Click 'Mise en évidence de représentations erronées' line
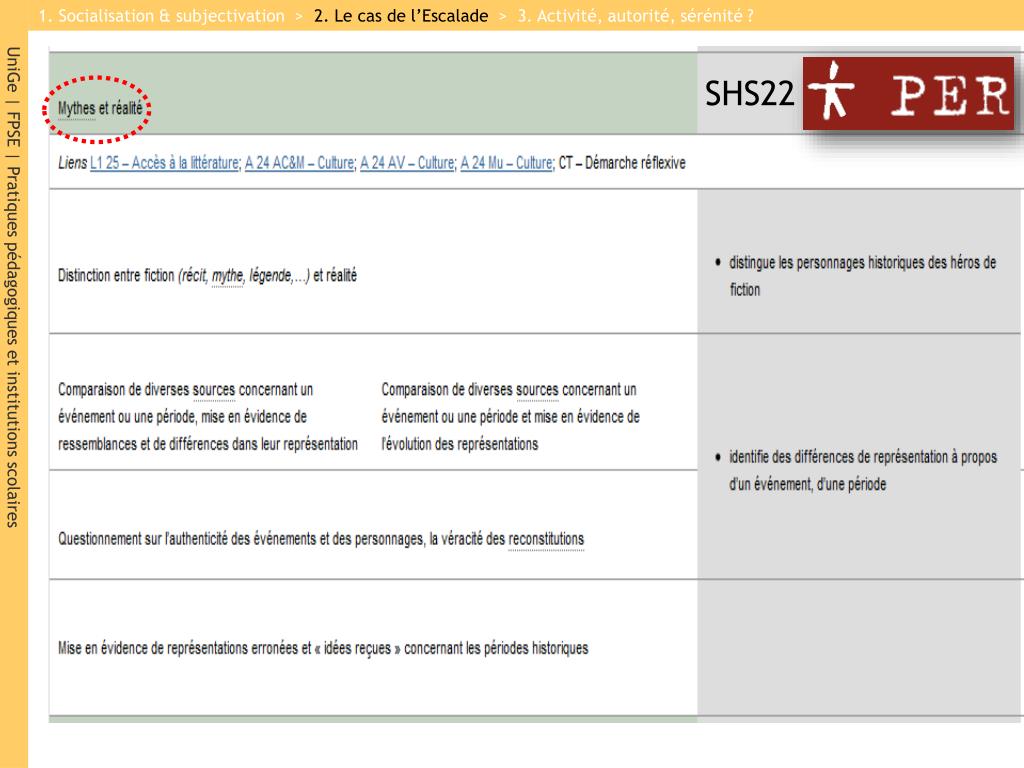The width and height of the screenshot is (1024, 768). pos(323,648)
